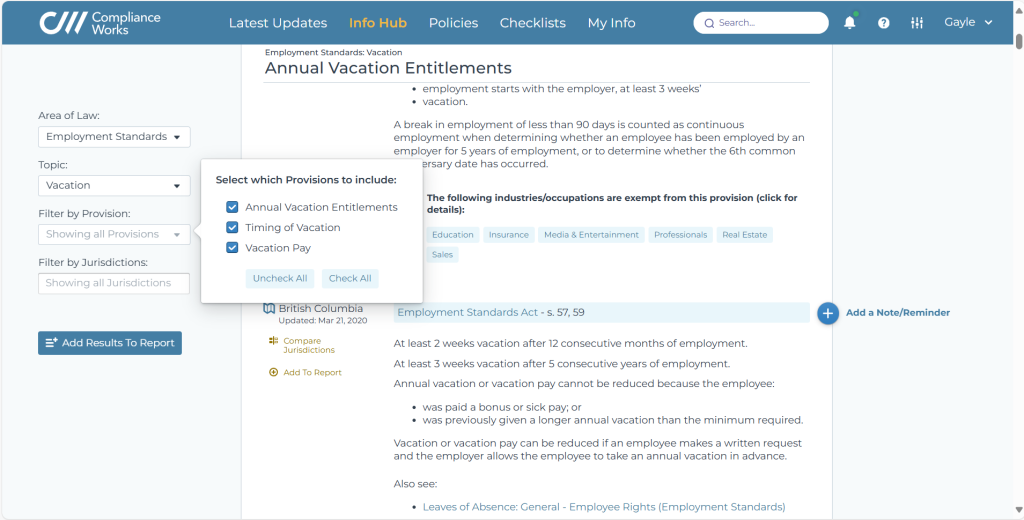The image size is (1024, 520).
Task: Uncheck Annual Vacation Entitlements checkbox
Action: pyautogui.click(x=232, y=207)
